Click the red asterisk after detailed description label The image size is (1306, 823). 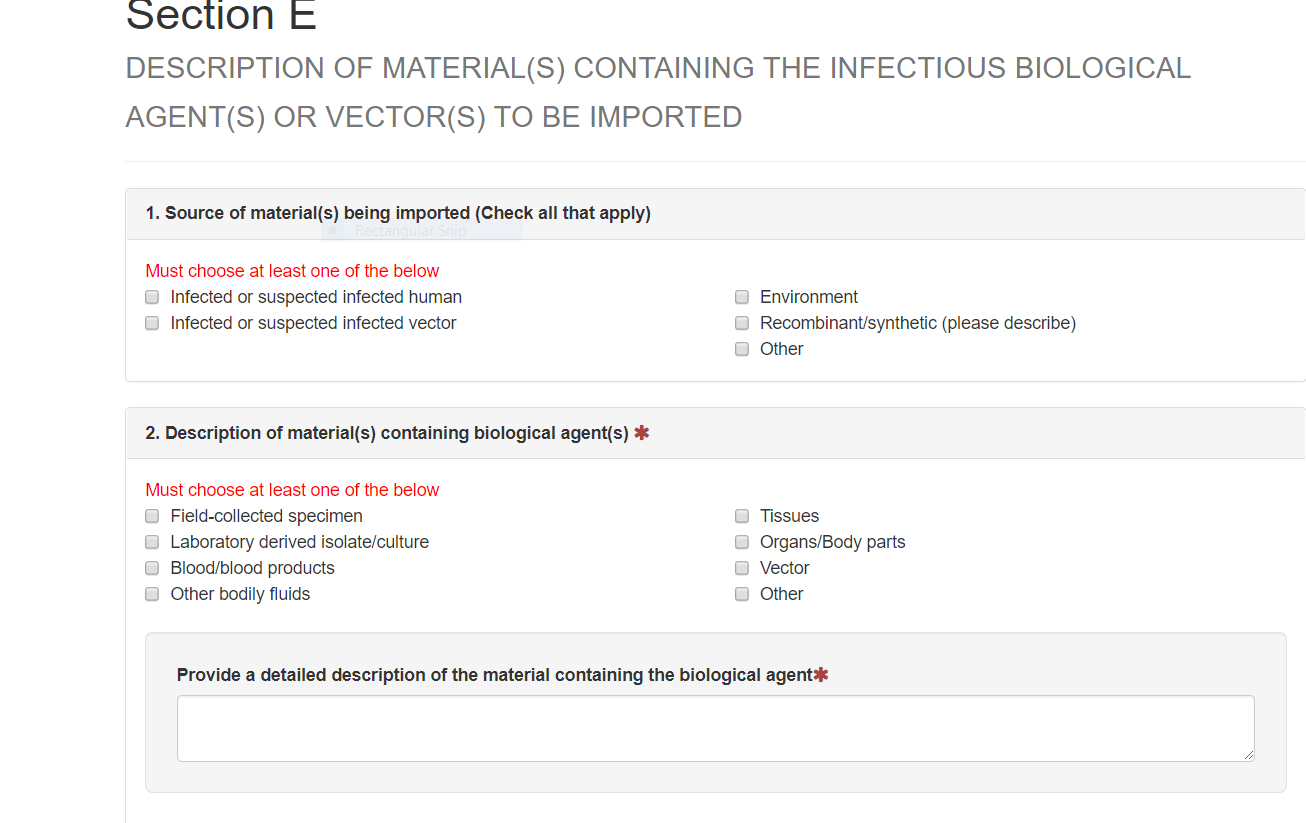pyautogui.click(x=821, y=675)
